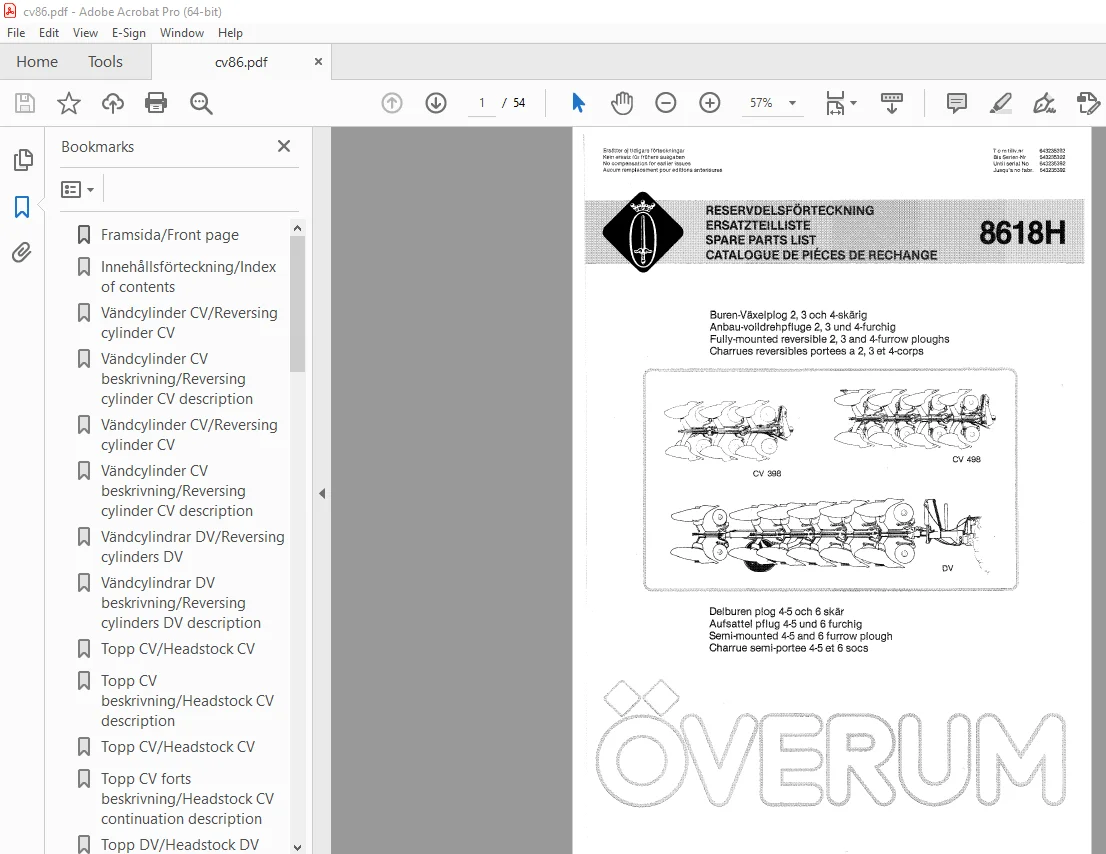Open Framsida/Front page bookmark
The height and width of the screenshot is (854, 1106).
coord(170,235)
